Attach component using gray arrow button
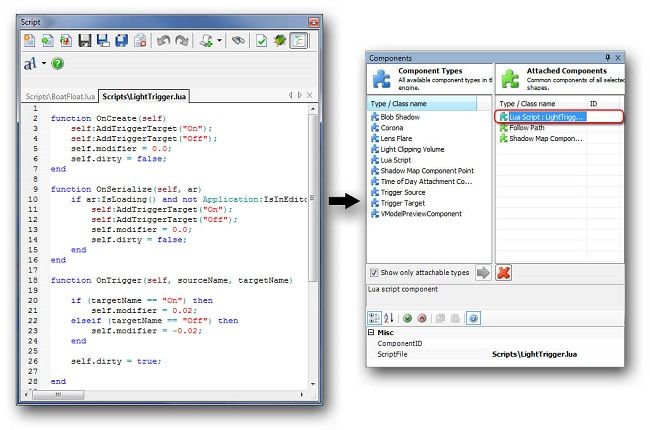Screen dimensions: 650x430 tap(483, 272)
